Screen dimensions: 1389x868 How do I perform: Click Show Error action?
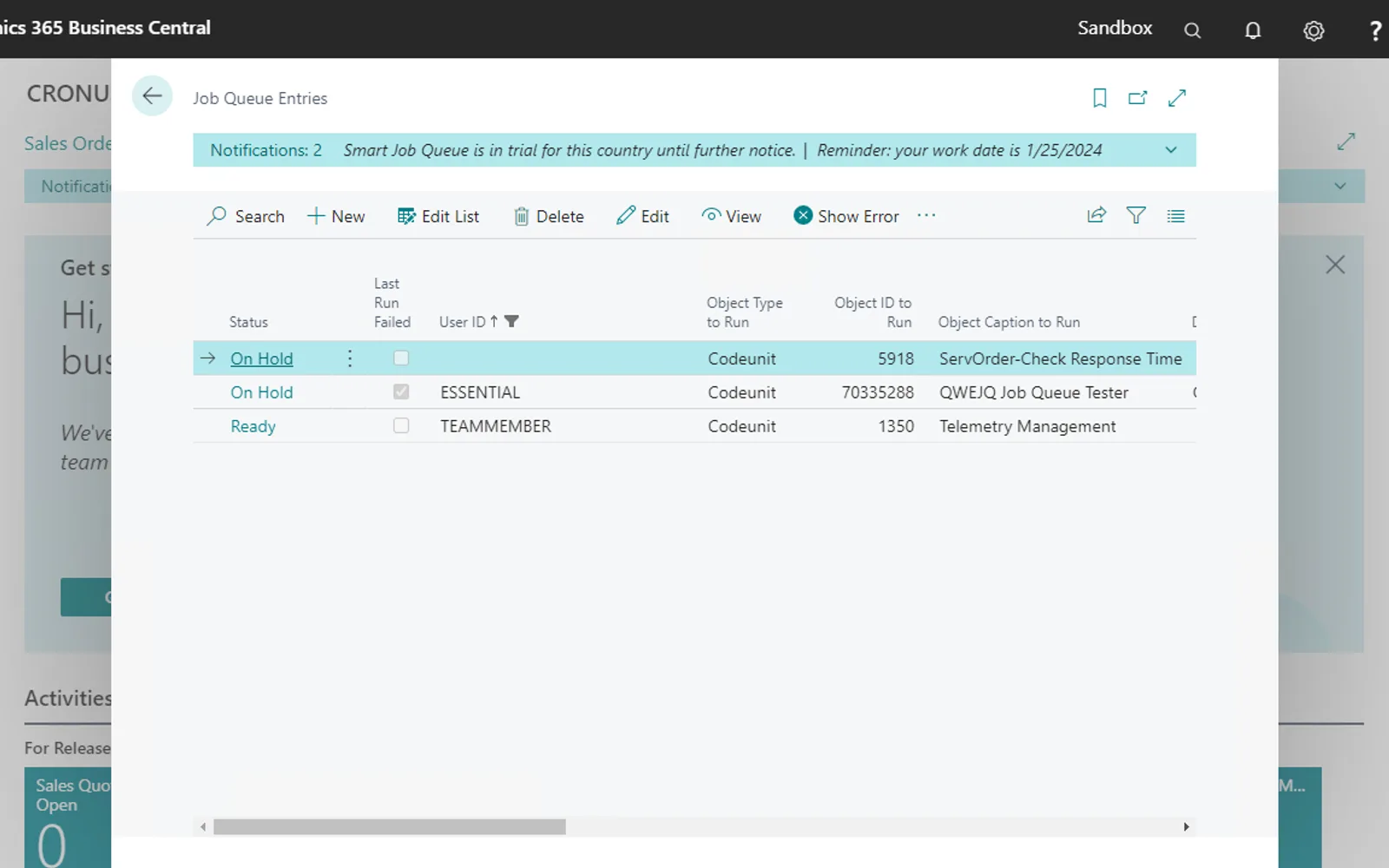click(846, 216)
